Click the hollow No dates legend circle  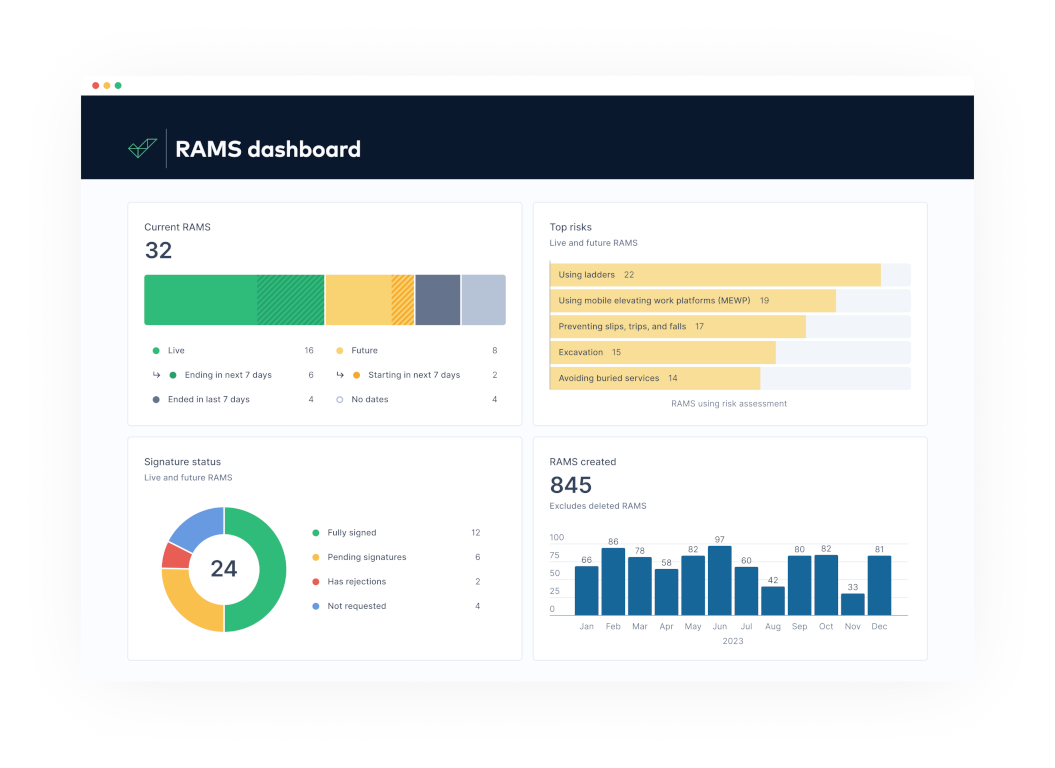point(340,400)
